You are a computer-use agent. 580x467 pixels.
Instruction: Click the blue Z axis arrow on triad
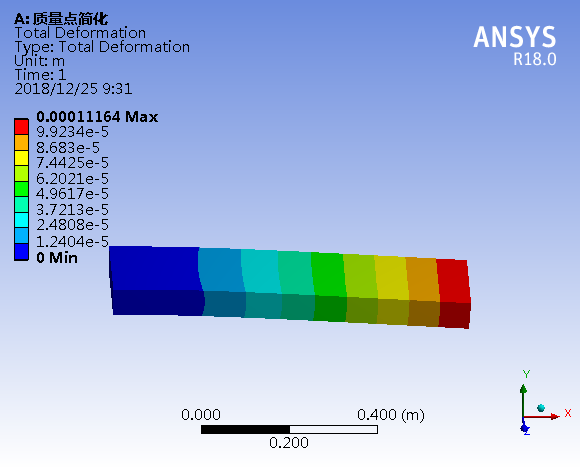tap(525, 428)
